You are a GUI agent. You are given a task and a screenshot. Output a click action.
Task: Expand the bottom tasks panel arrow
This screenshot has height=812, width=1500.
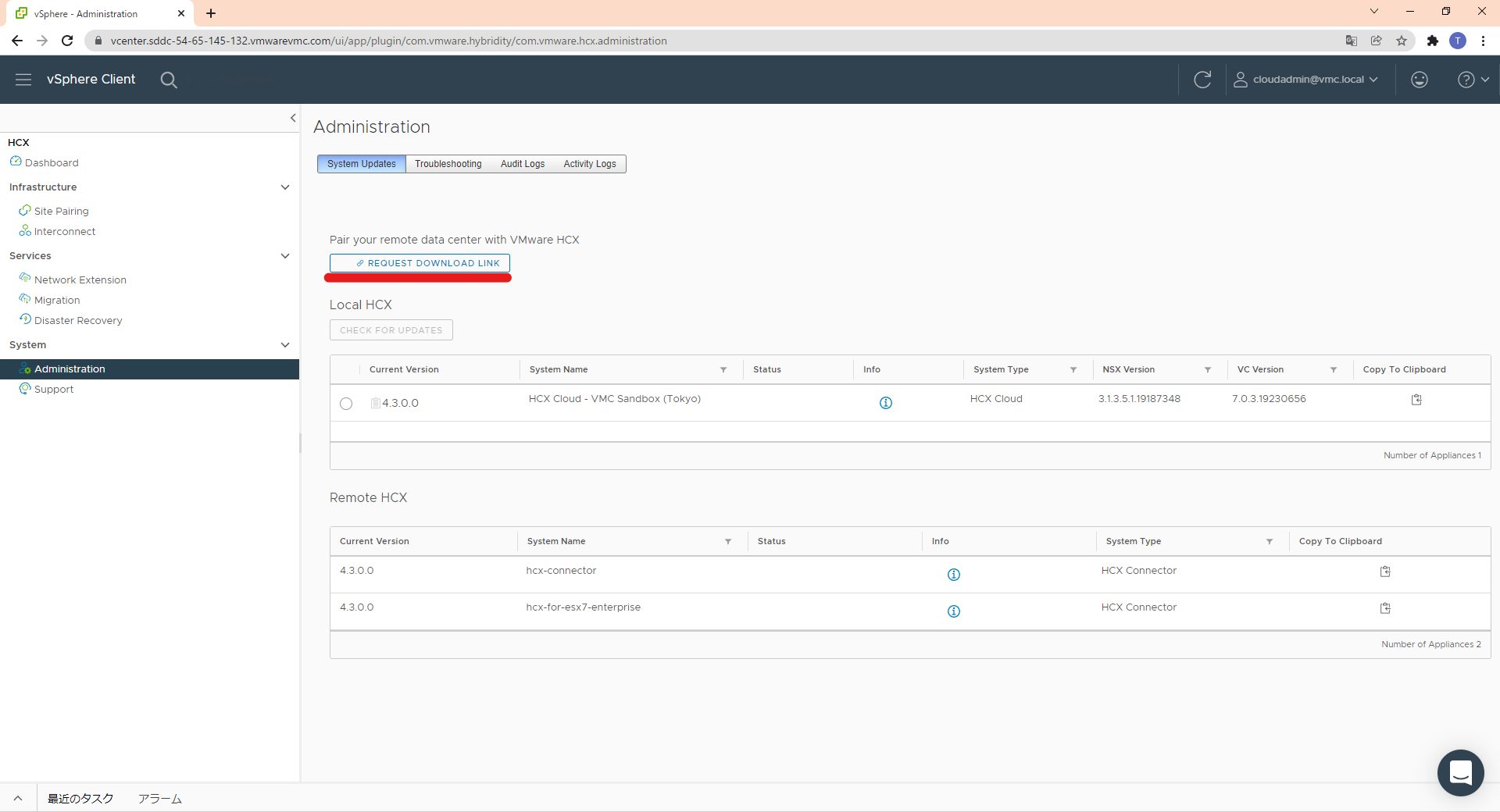(18, 799)
